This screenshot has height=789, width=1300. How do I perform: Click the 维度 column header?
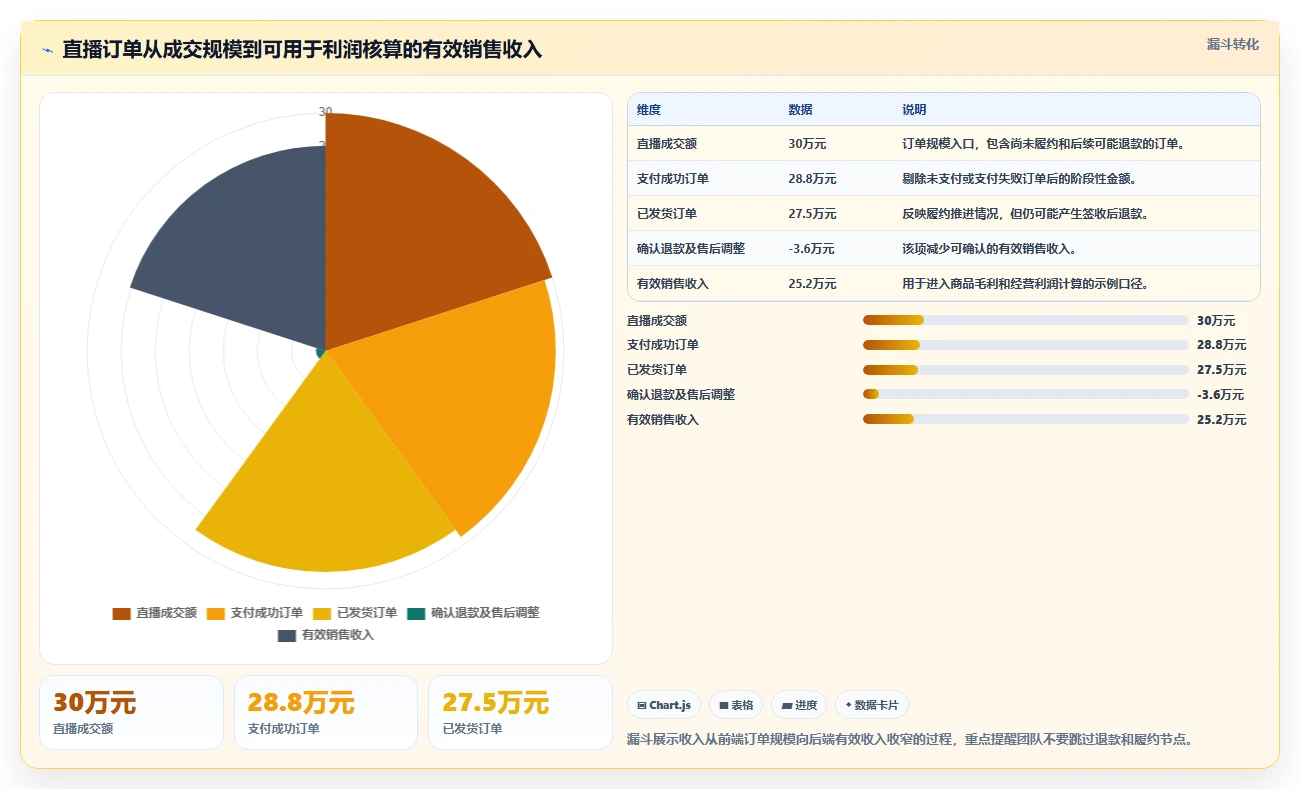649,110
